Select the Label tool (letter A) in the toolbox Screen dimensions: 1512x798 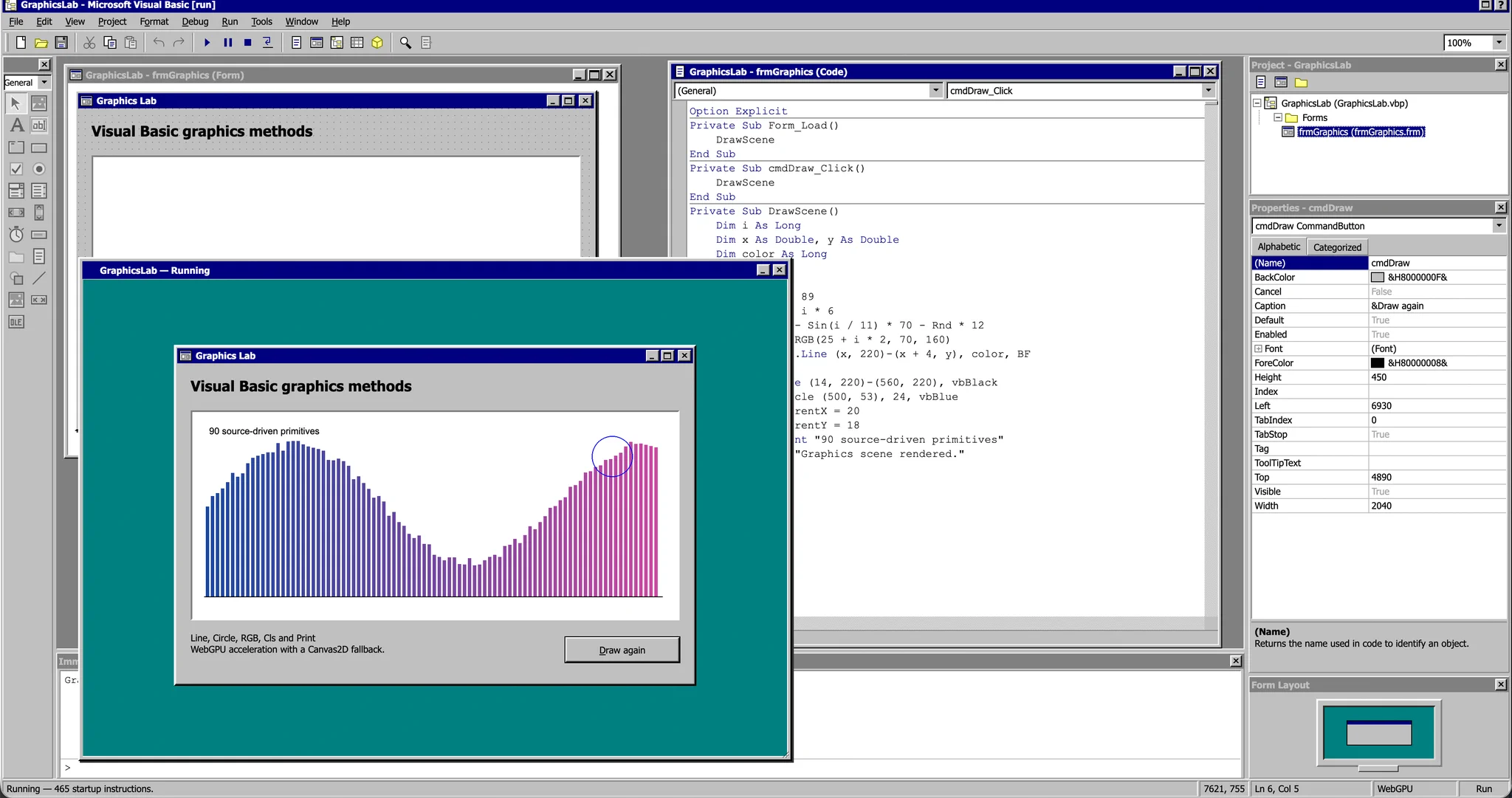click(16, 125)
